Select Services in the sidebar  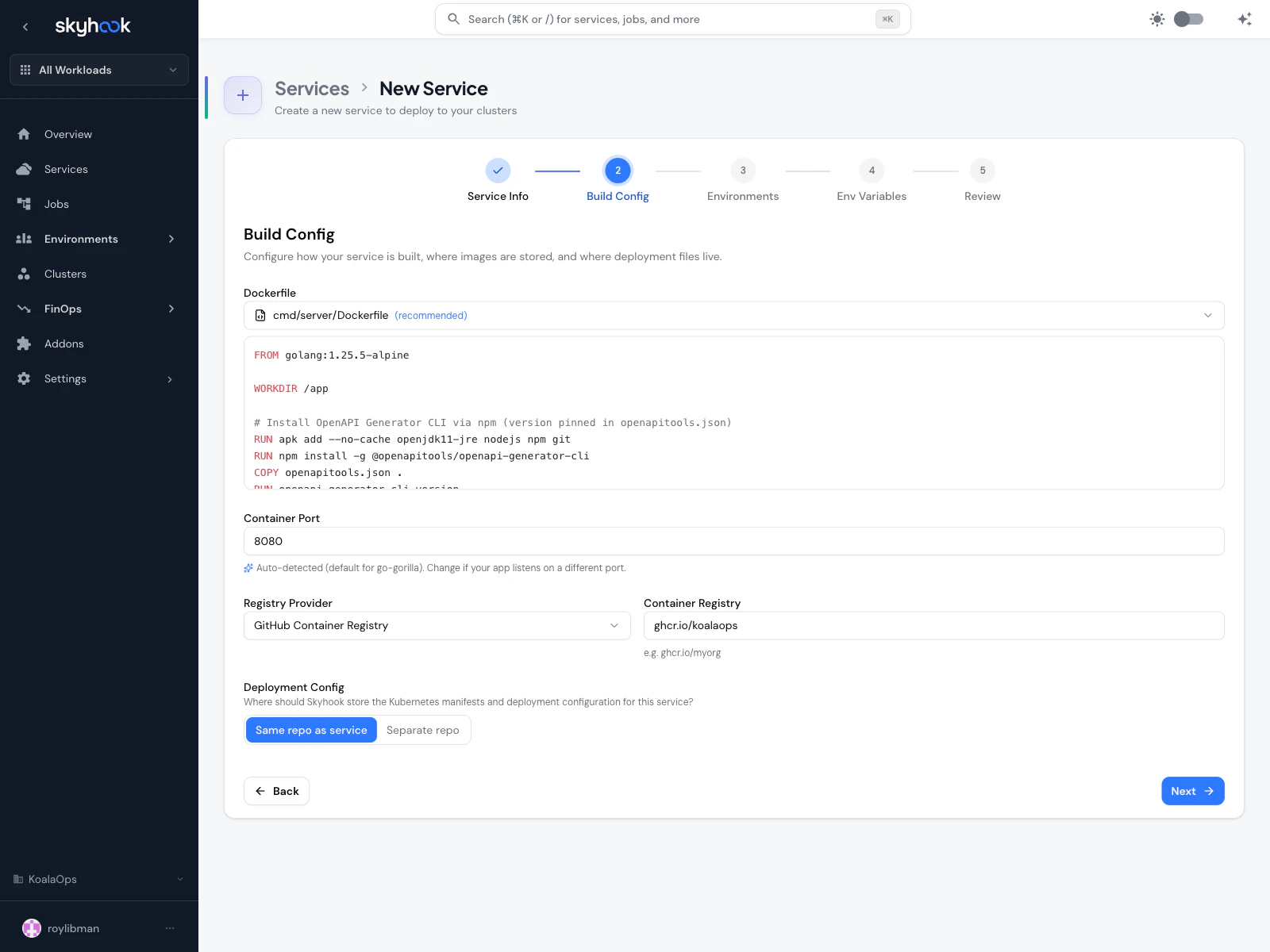[x=66, y=168]
